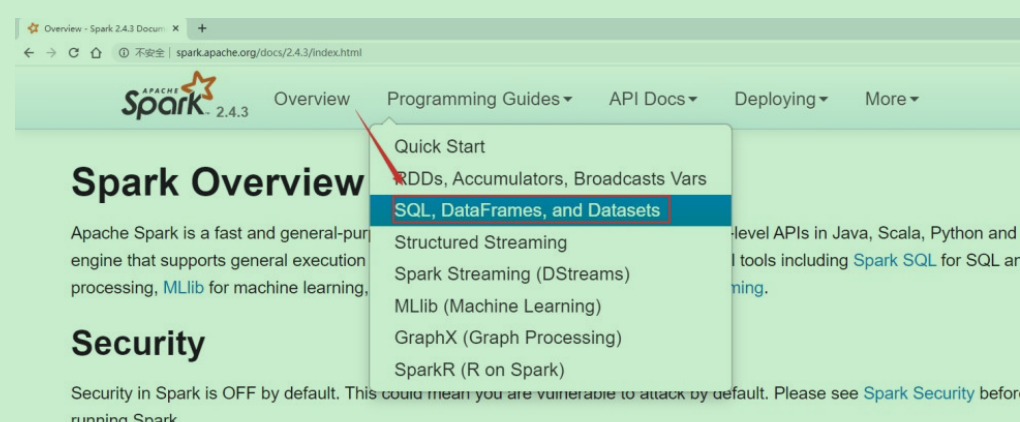The image size is (1020, 422).
Task: Collapse the Programming Guides dropdown
Action: click(x=479, y=99)
